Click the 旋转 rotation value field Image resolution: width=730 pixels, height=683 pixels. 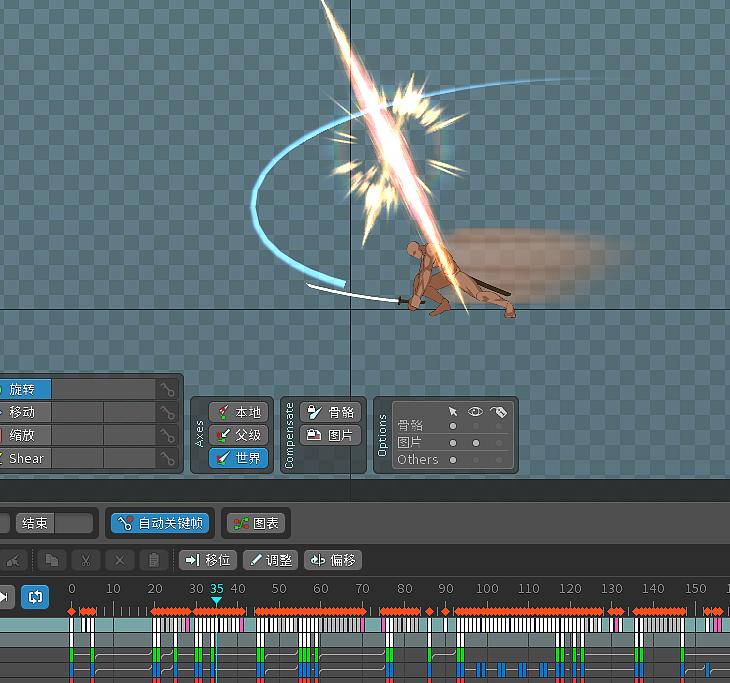[x=103, y=389]
